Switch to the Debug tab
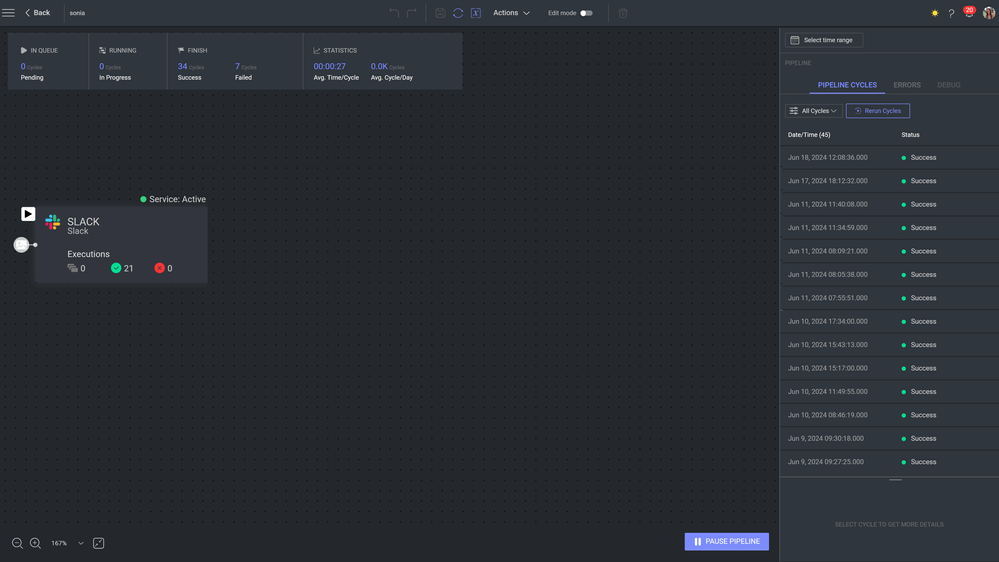The width and height of the screenshot is (999, 562). pos(949,85)
